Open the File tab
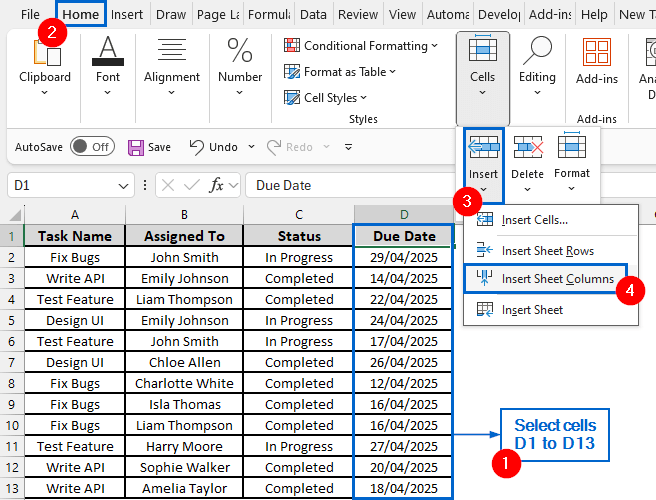 30,15
